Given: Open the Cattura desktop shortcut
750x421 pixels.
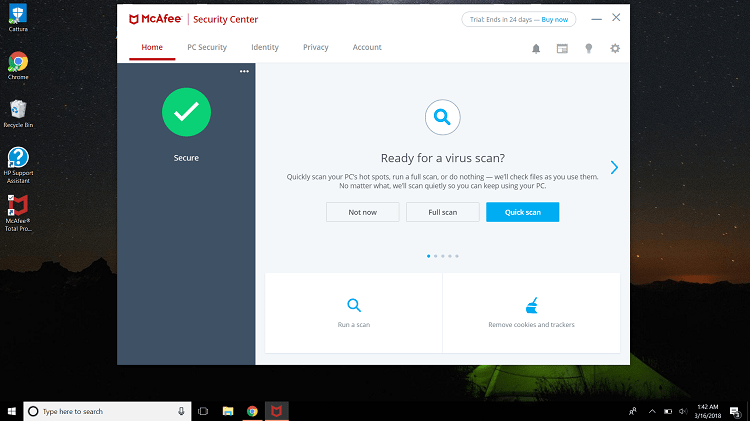Looking at the screenshot, I should [18, 18].
